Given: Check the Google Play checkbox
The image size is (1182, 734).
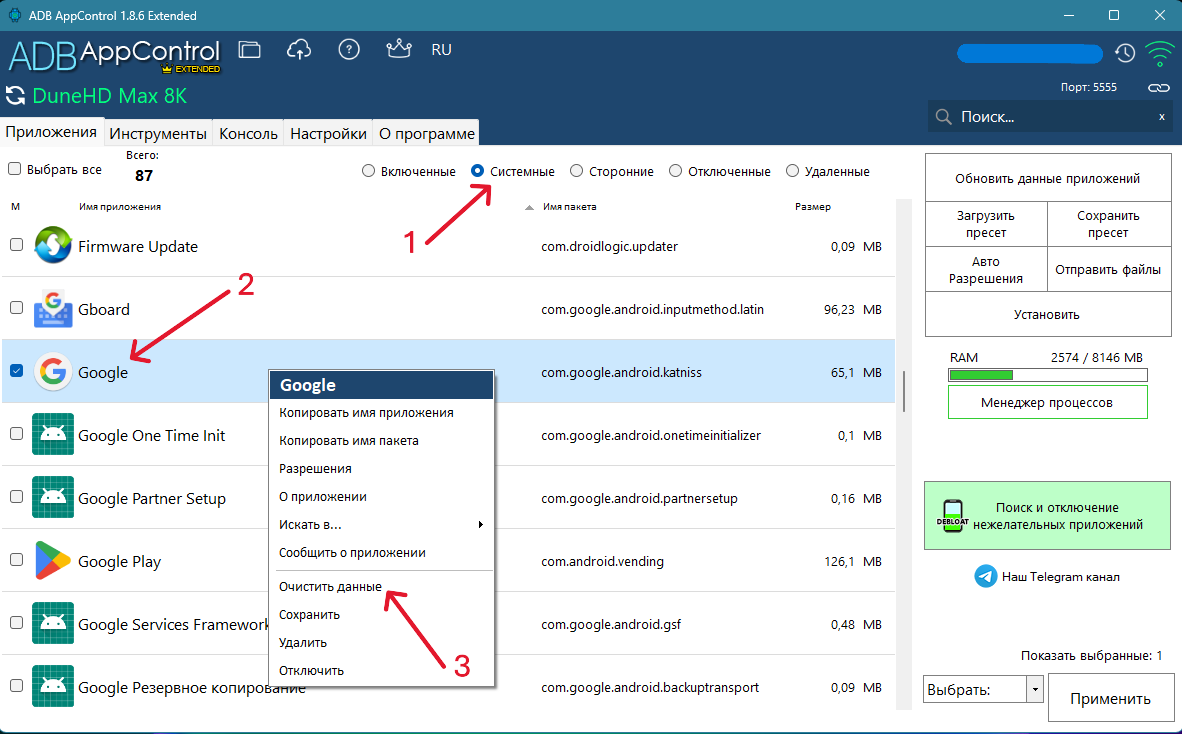Looking at the screenshot, I should pyautogui.click(x=16, y=559).
